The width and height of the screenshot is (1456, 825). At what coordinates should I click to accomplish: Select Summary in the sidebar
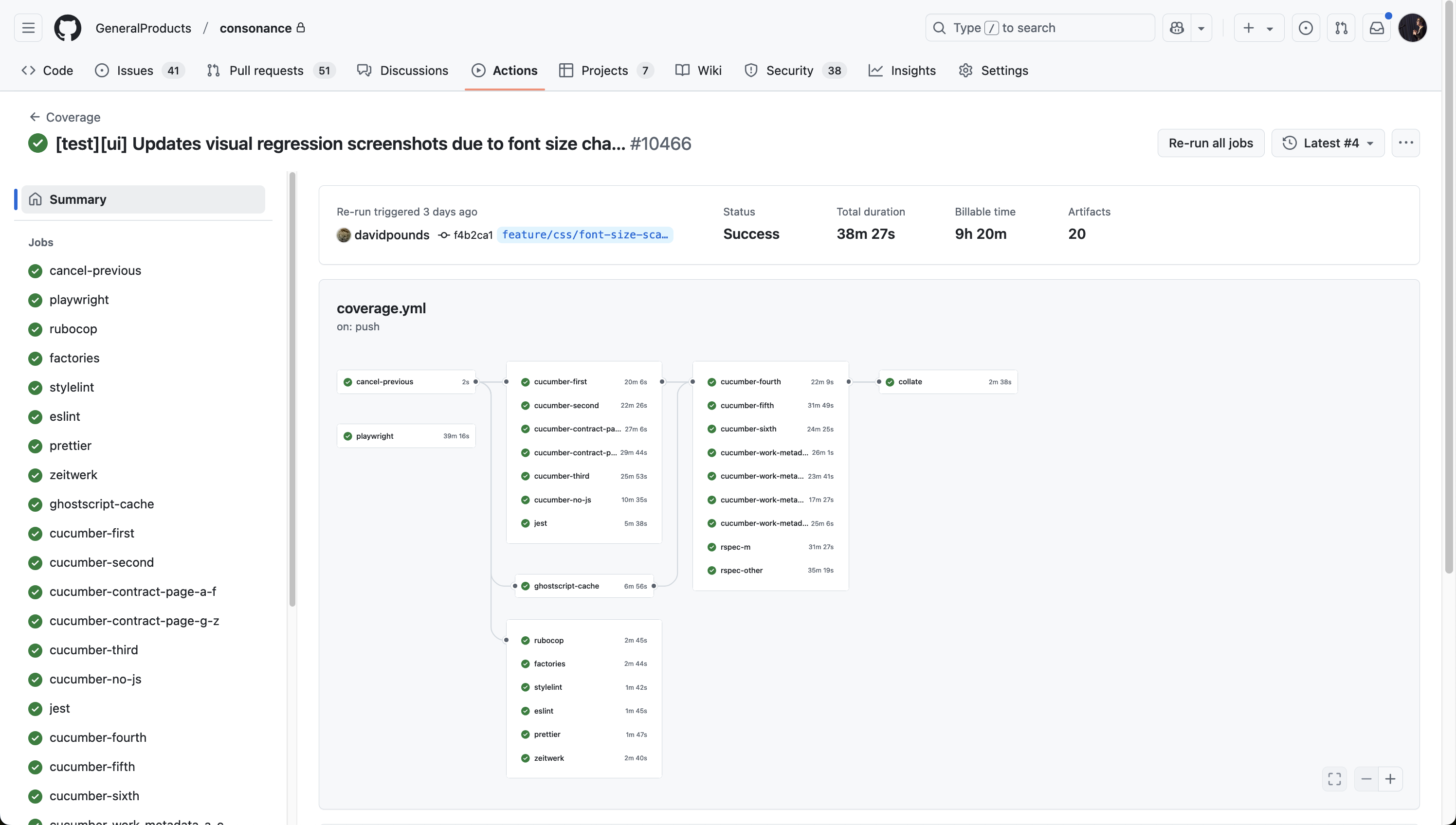point(143,199)
